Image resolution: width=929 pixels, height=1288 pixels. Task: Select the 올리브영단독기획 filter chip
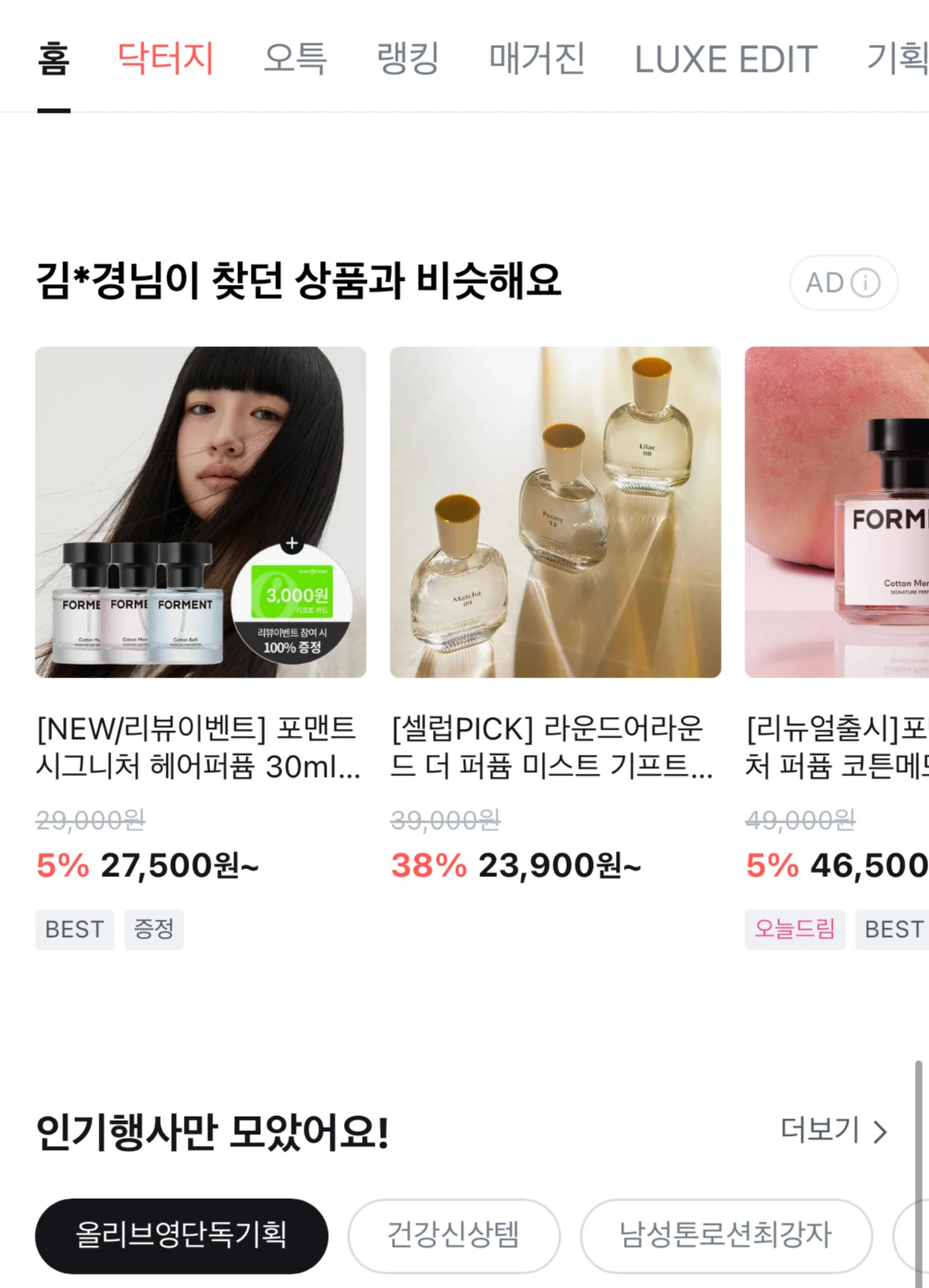click(181, 1236)
